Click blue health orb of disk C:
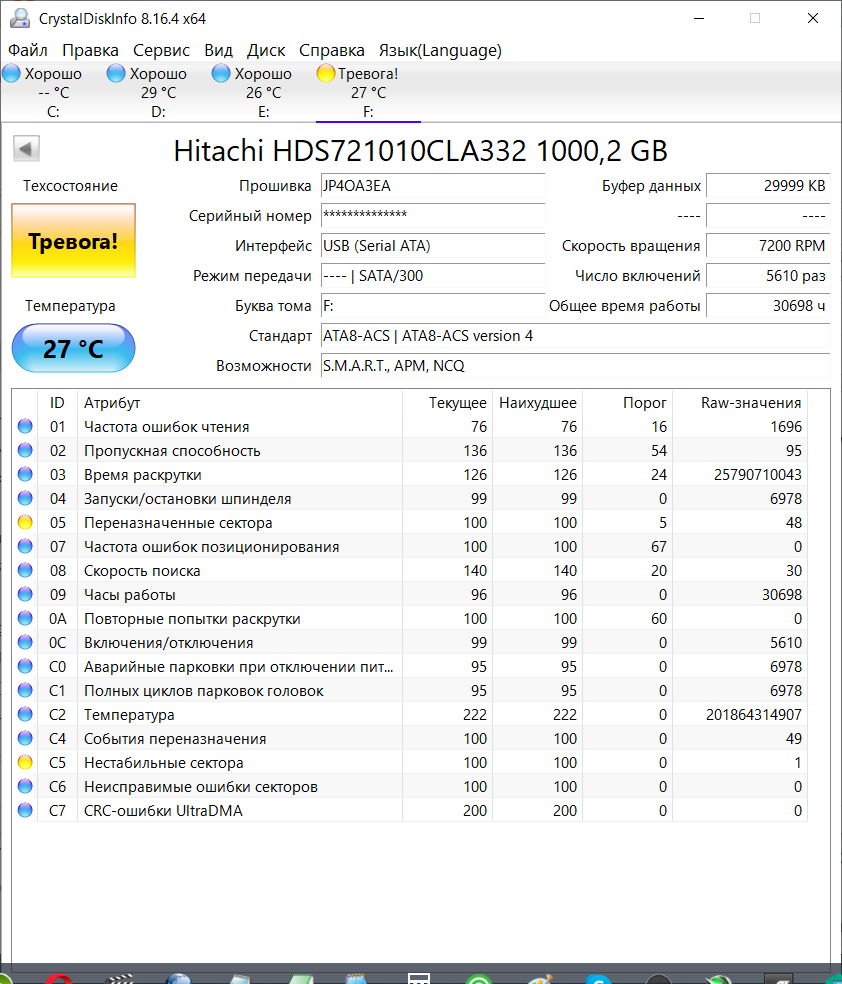Screen dimensions: 842x984 click(x=11, y=73)
